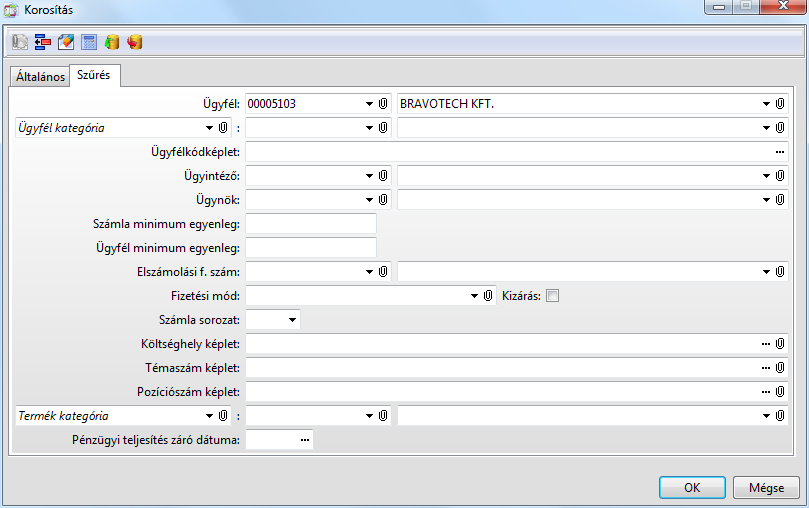Open the Termék kategória code dropdown arrow
Image resolution: width=809 pixels, height=508 pixels.
coord(369,416)
